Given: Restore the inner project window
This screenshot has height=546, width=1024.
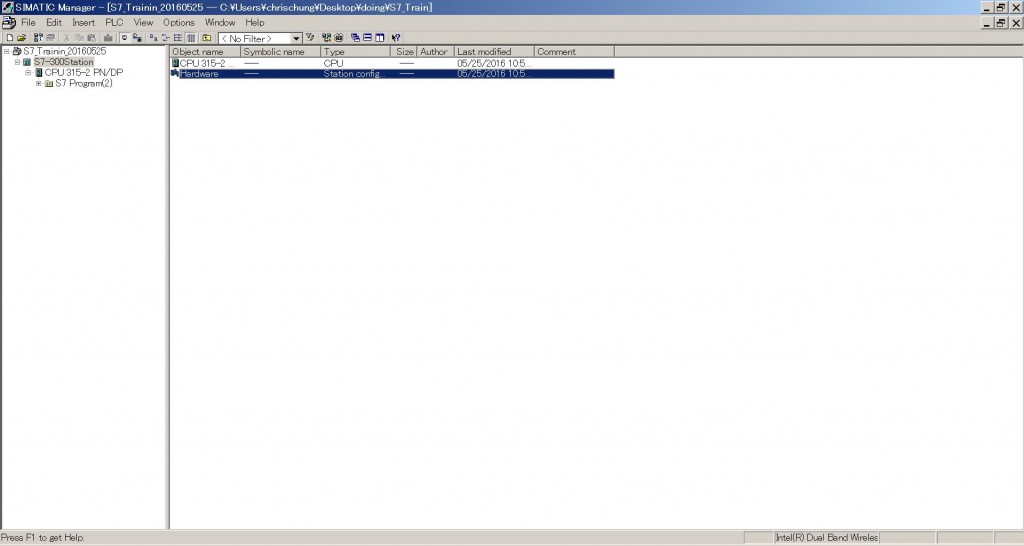Looking at the screenshot, I should 1000,23.
